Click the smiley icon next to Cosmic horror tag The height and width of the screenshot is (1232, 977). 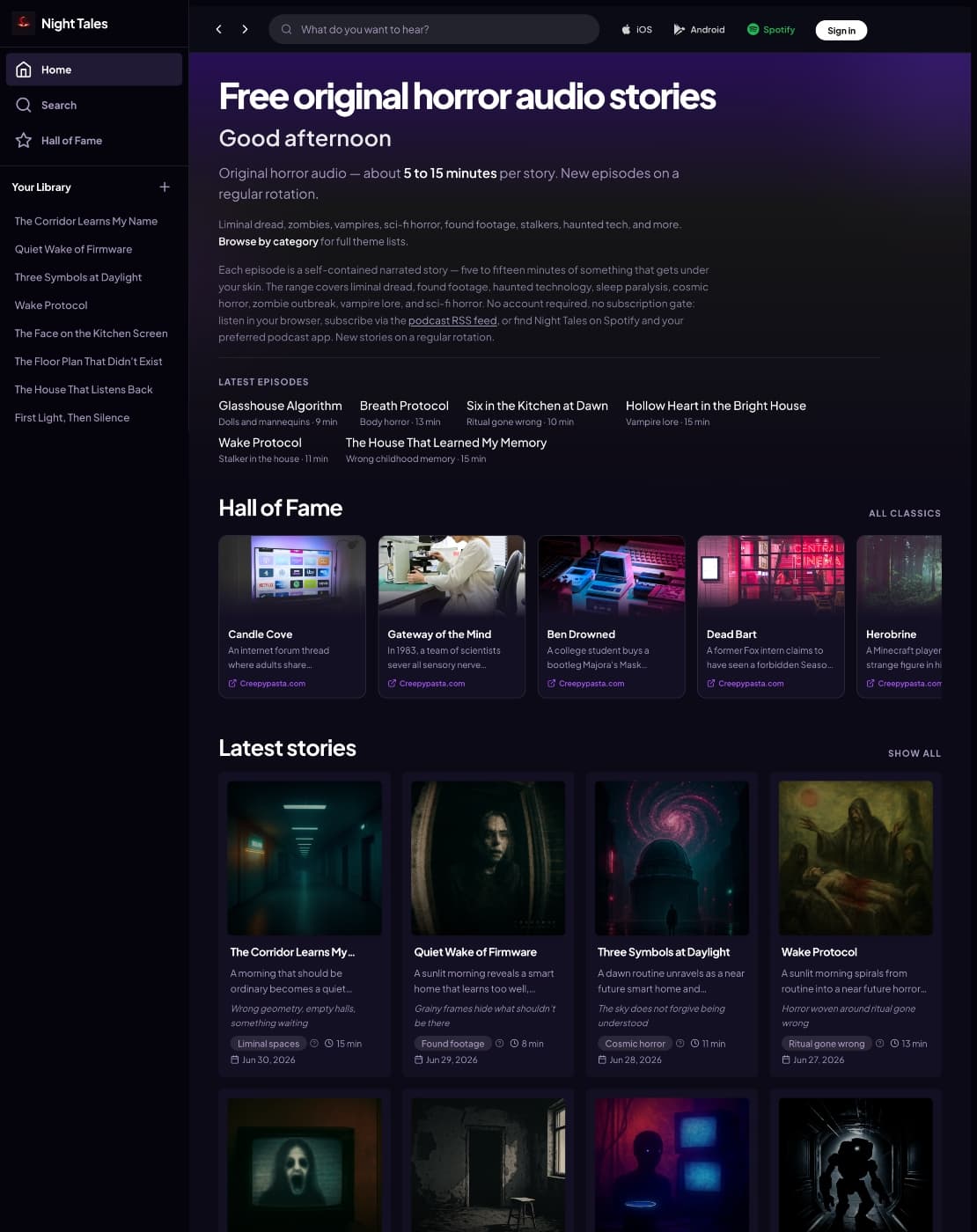point(679,1044)
